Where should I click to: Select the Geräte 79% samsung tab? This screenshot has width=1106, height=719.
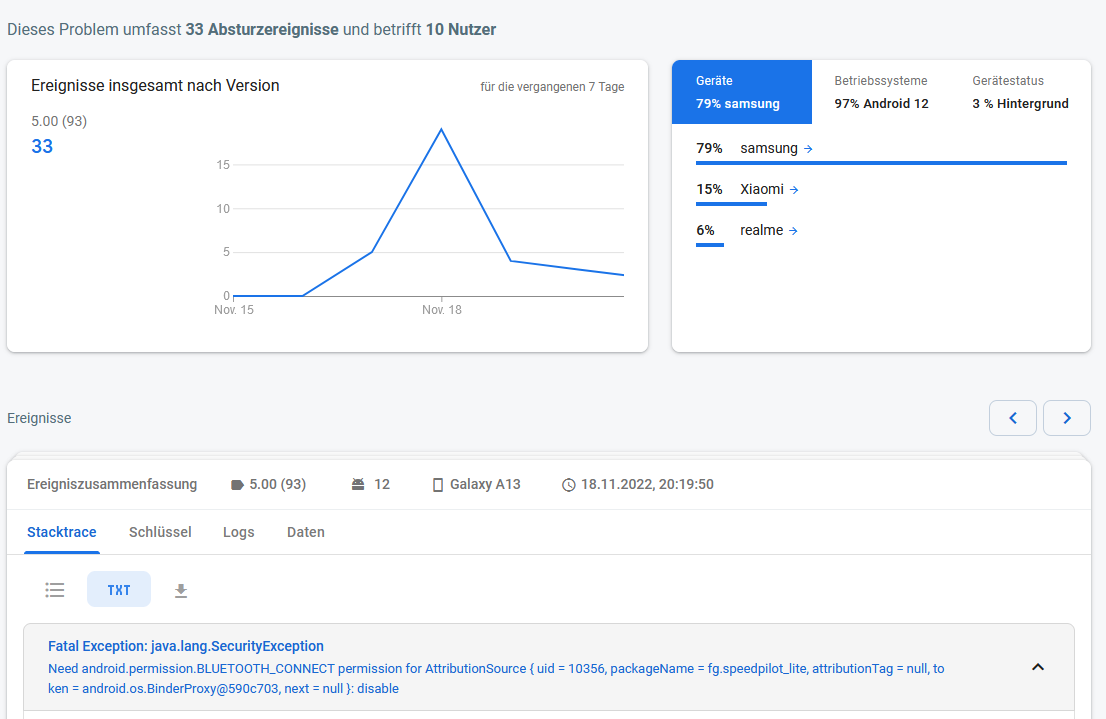pos(741,92)
